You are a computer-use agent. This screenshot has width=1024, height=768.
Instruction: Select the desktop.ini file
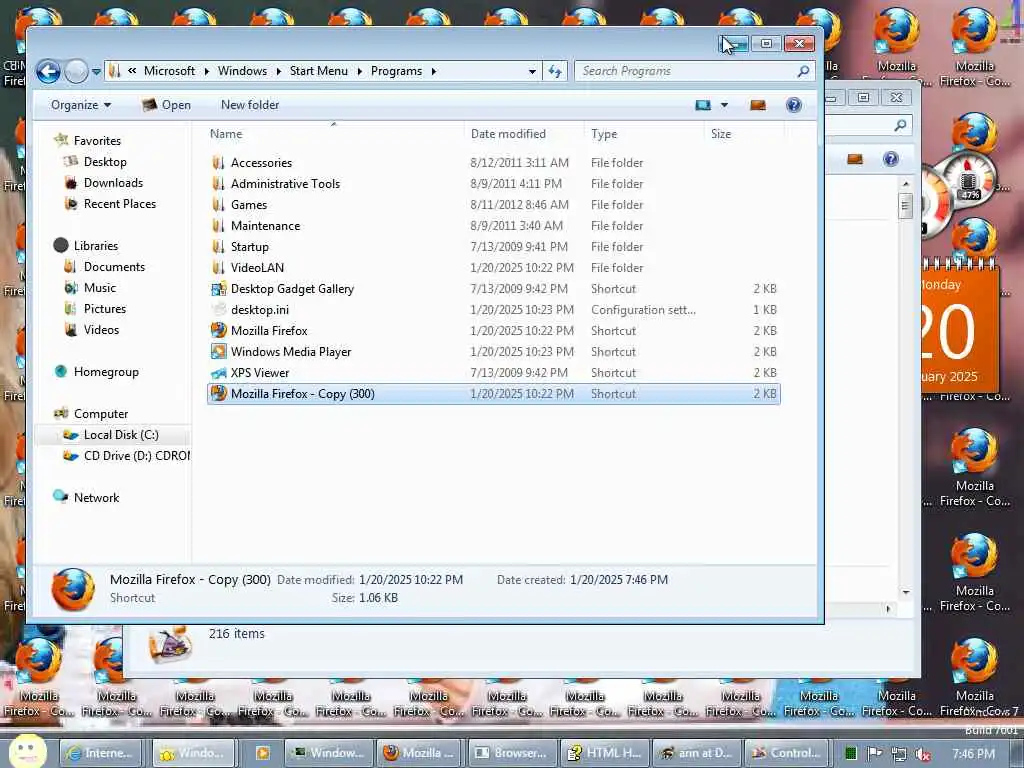point(259,310)
